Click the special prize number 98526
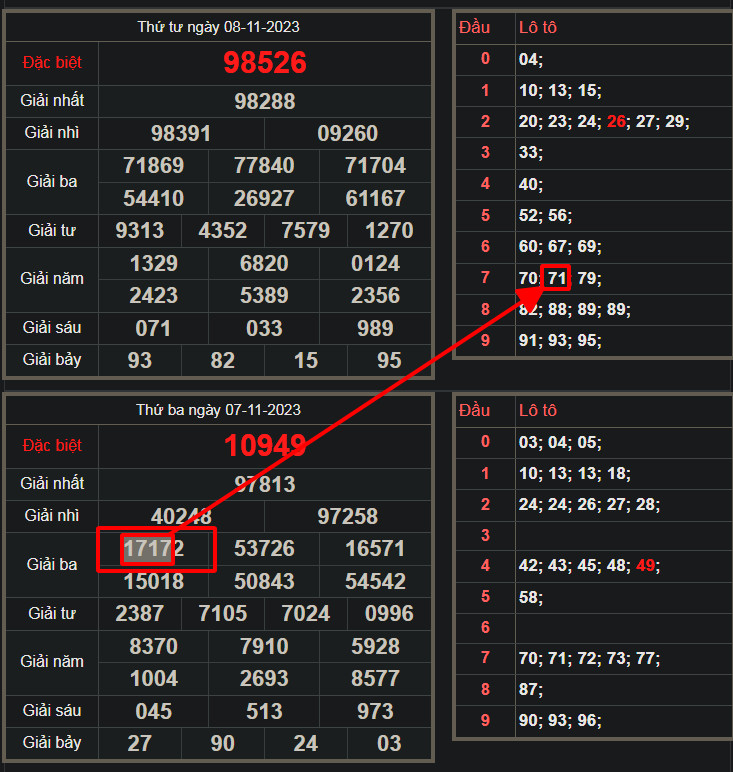Viewport: 733px width, 772px height. tap(264, 63)
